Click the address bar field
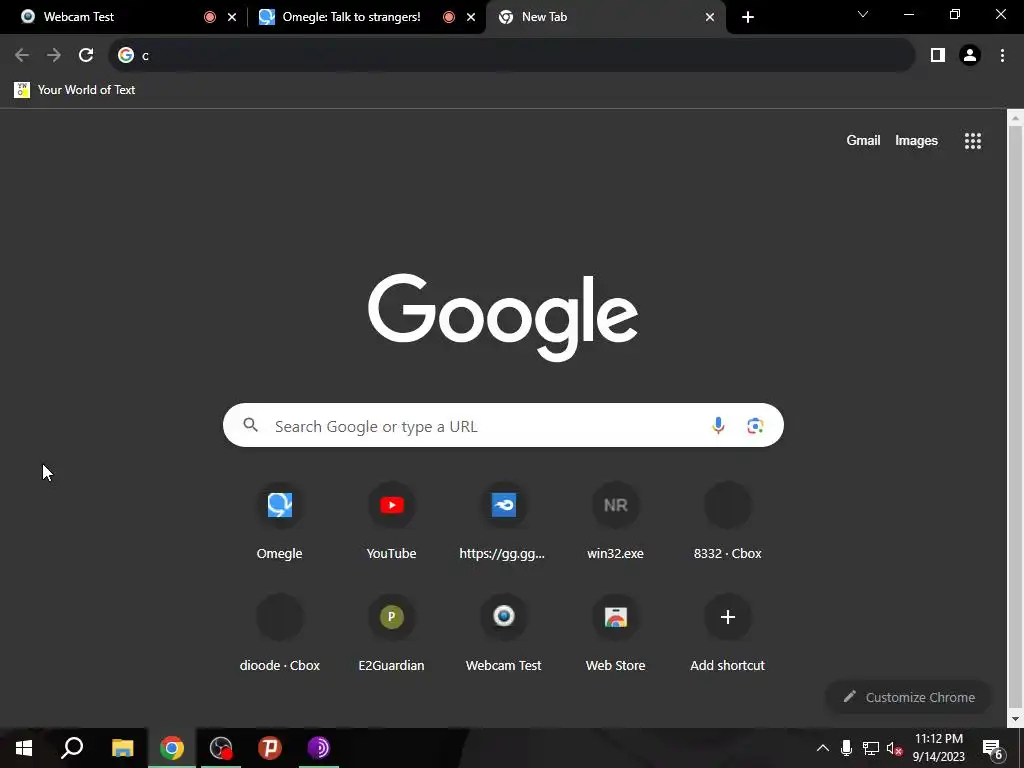Image resolution: width=1024 pixels, height=768 pixels. (513, 55)
